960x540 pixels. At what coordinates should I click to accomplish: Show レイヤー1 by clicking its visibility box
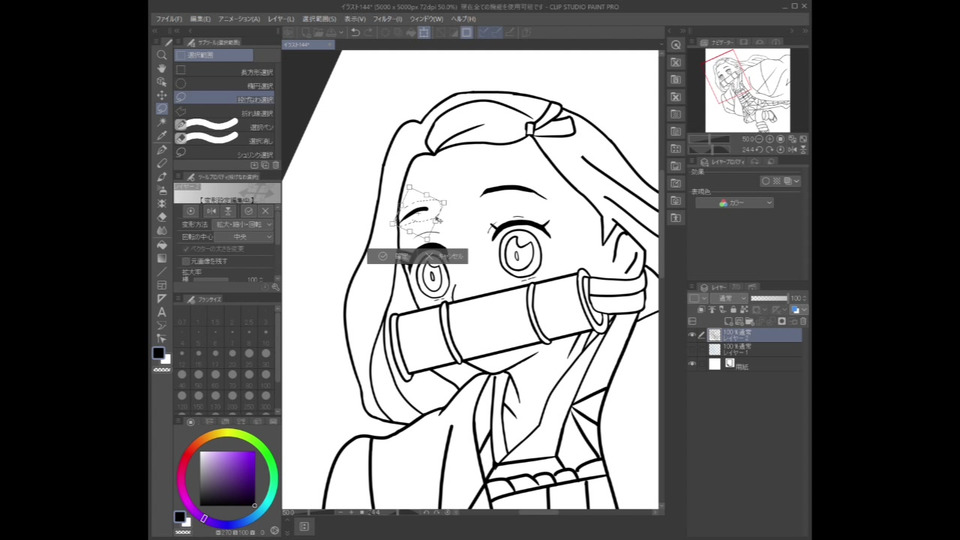point(692,350)
